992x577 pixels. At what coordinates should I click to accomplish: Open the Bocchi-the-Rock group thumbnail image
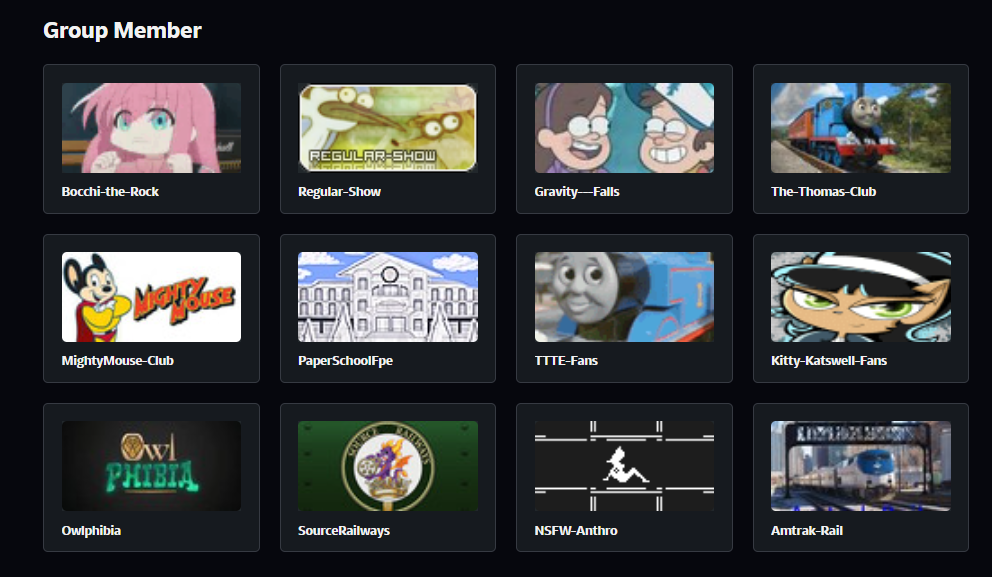(x=151, y=128)
